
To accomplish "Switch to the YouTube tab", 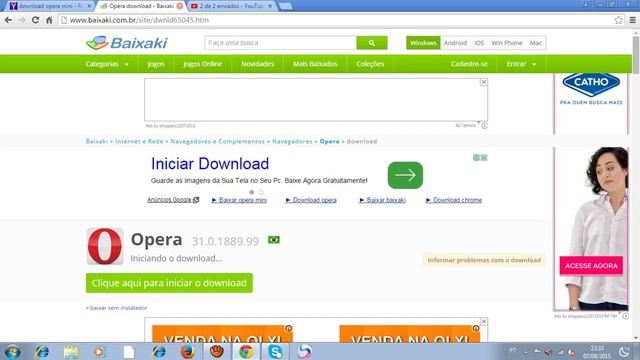I will [231, 6].
